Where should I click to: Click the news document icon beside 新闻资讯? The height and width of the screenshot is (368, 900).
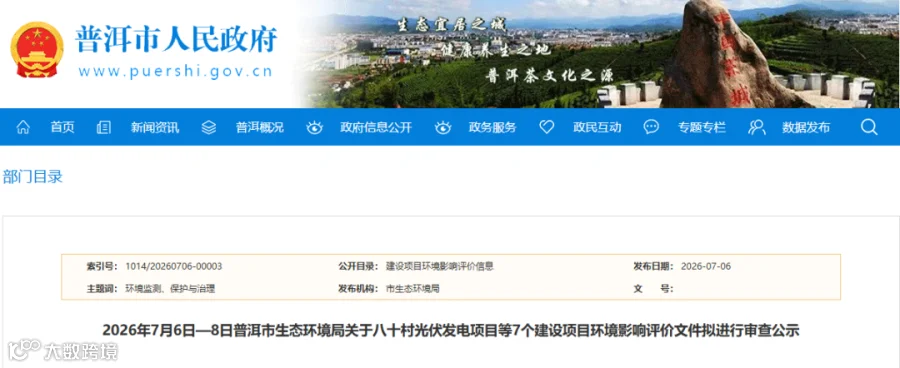point(104,127)
